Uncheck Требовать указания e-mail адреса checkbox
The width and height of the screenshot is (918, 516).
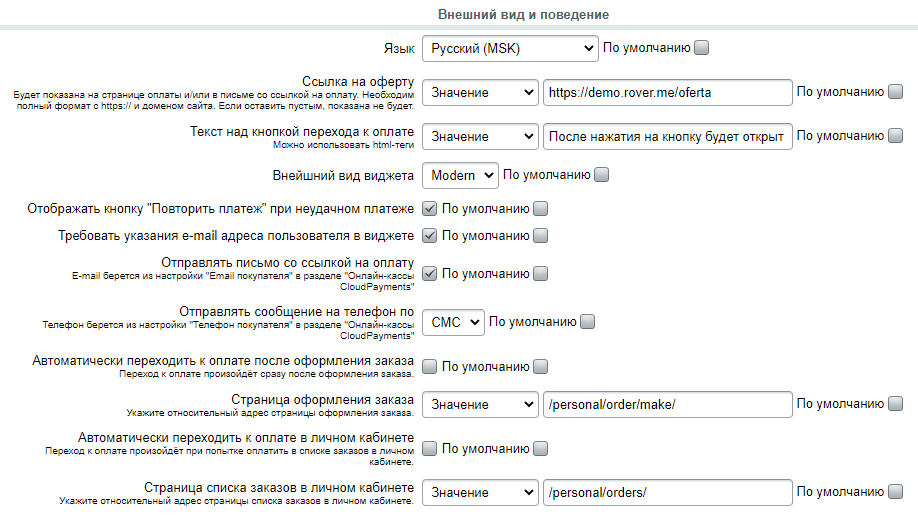coord(430,235)
